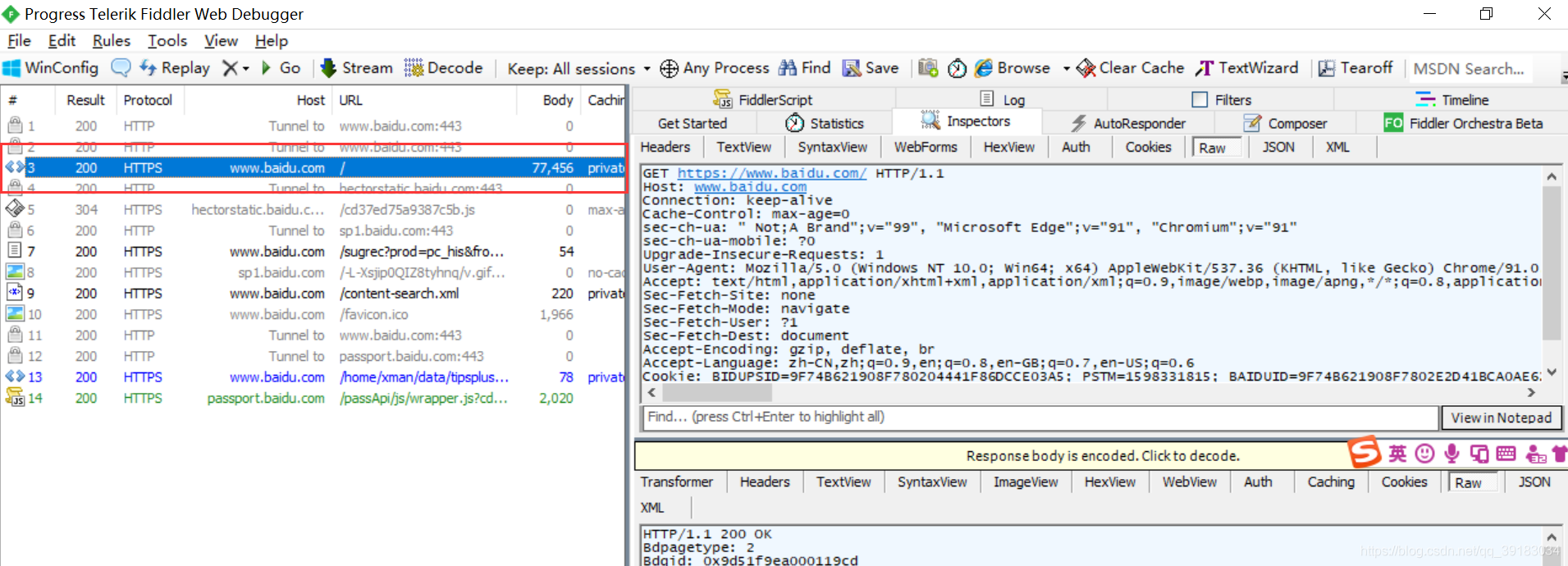Open the Help menu
Viewport: 1568px width, 566px height.
272,41
